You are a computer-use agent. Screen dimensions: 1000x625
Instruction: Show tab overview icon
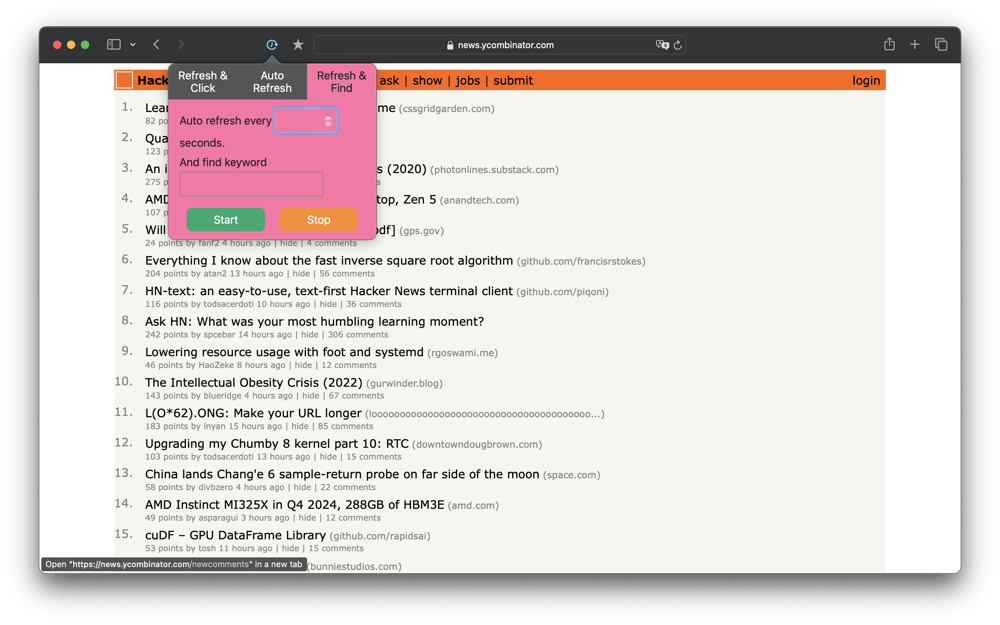click(x=941, y=45)
